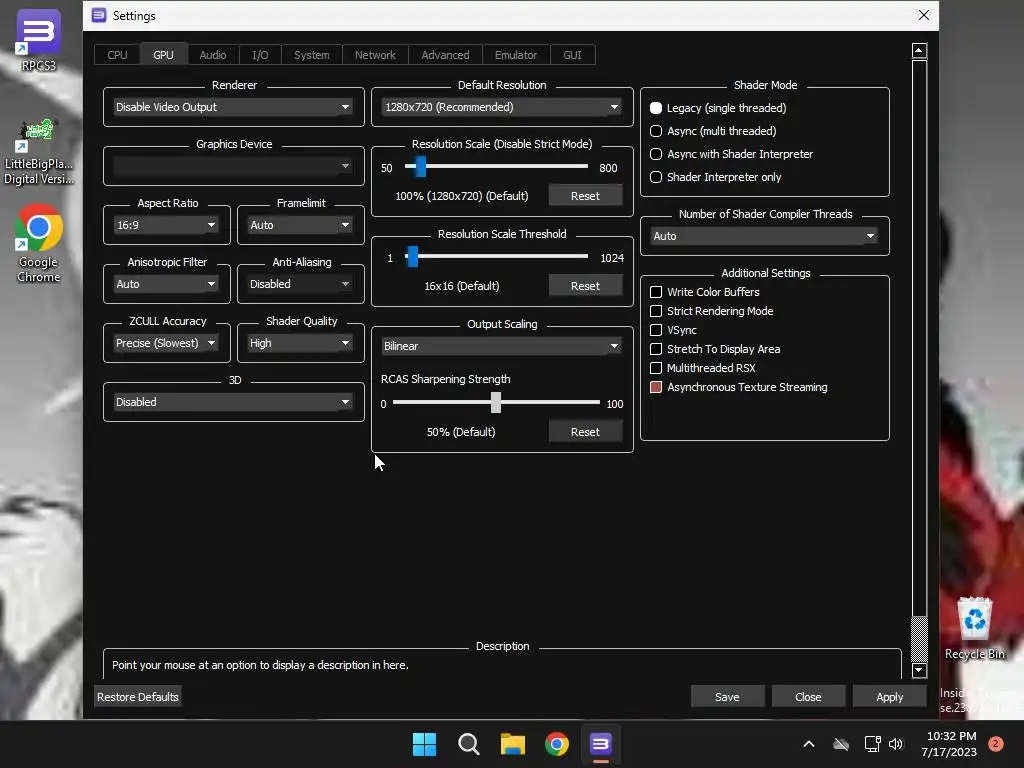Open the Framelimit dropdown
The width and height of the screenshot is (1024, 768).
(x=300, y=225)
